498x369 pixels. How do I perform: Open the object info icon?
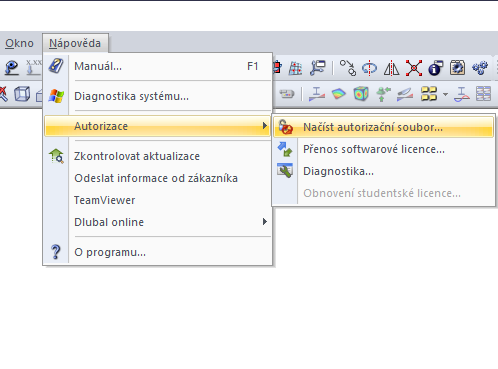(x=436, y=68)
